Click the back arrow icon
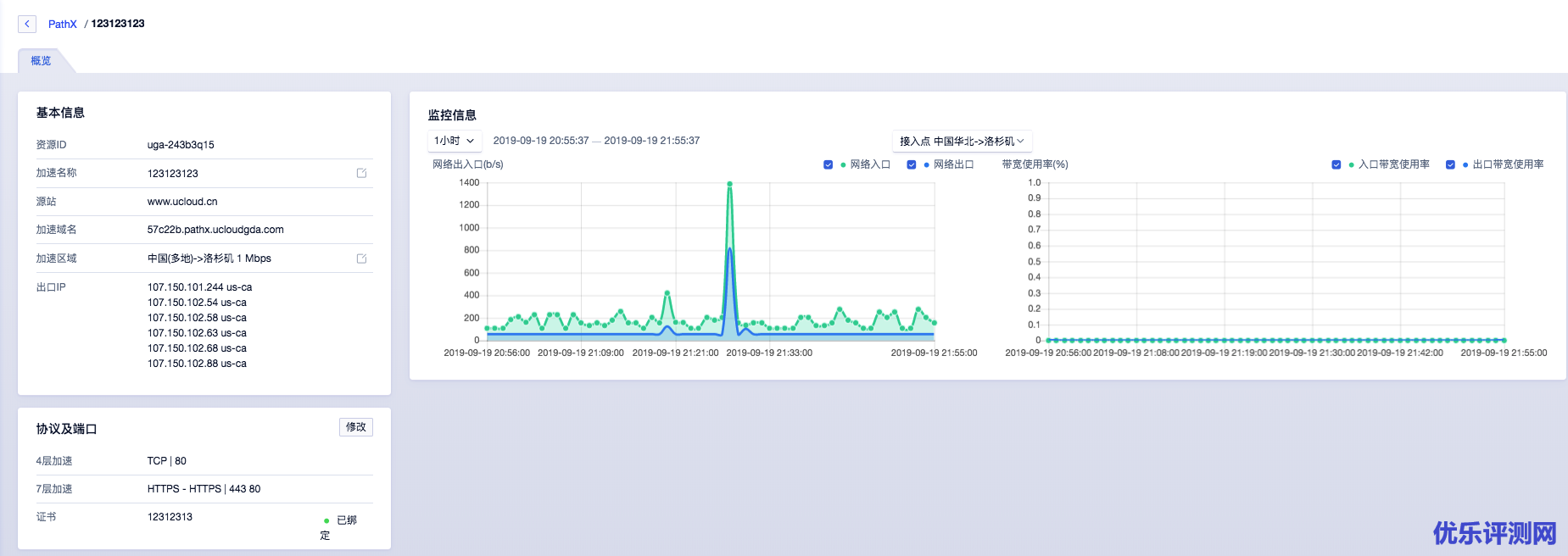1568x556 pixels. (x=27, y=24)
